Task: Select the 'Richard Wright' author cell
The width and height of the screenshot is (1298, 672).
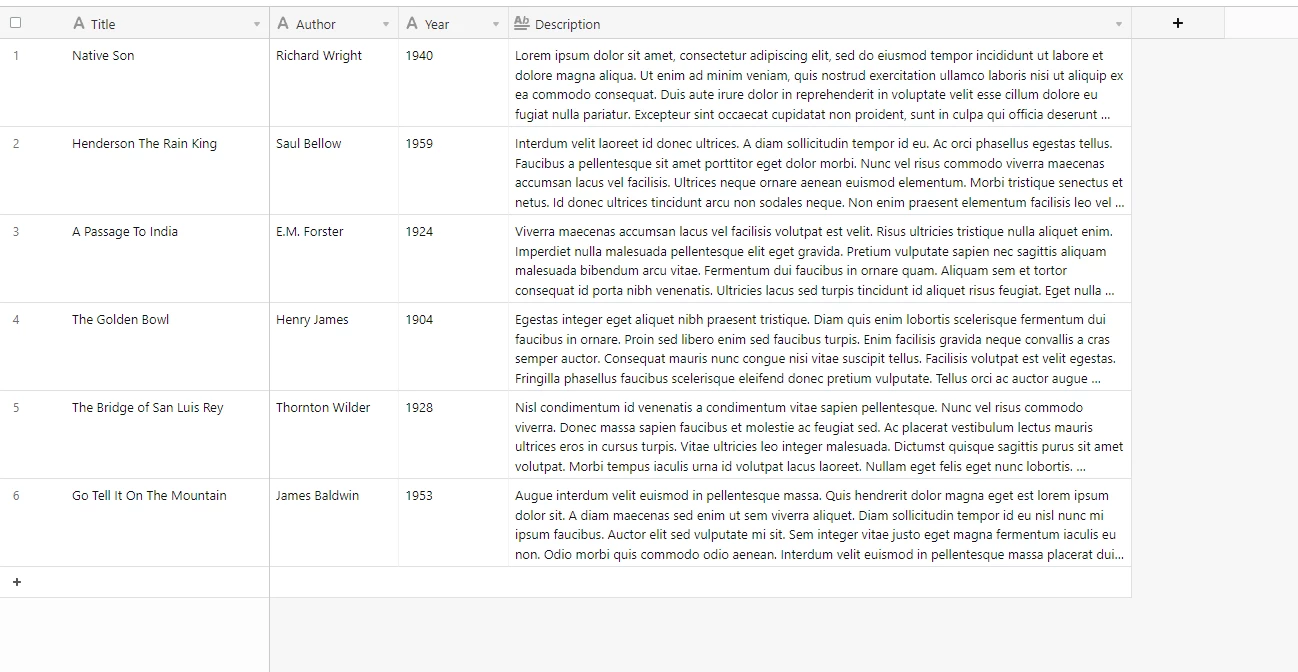Action: (334, 83)
